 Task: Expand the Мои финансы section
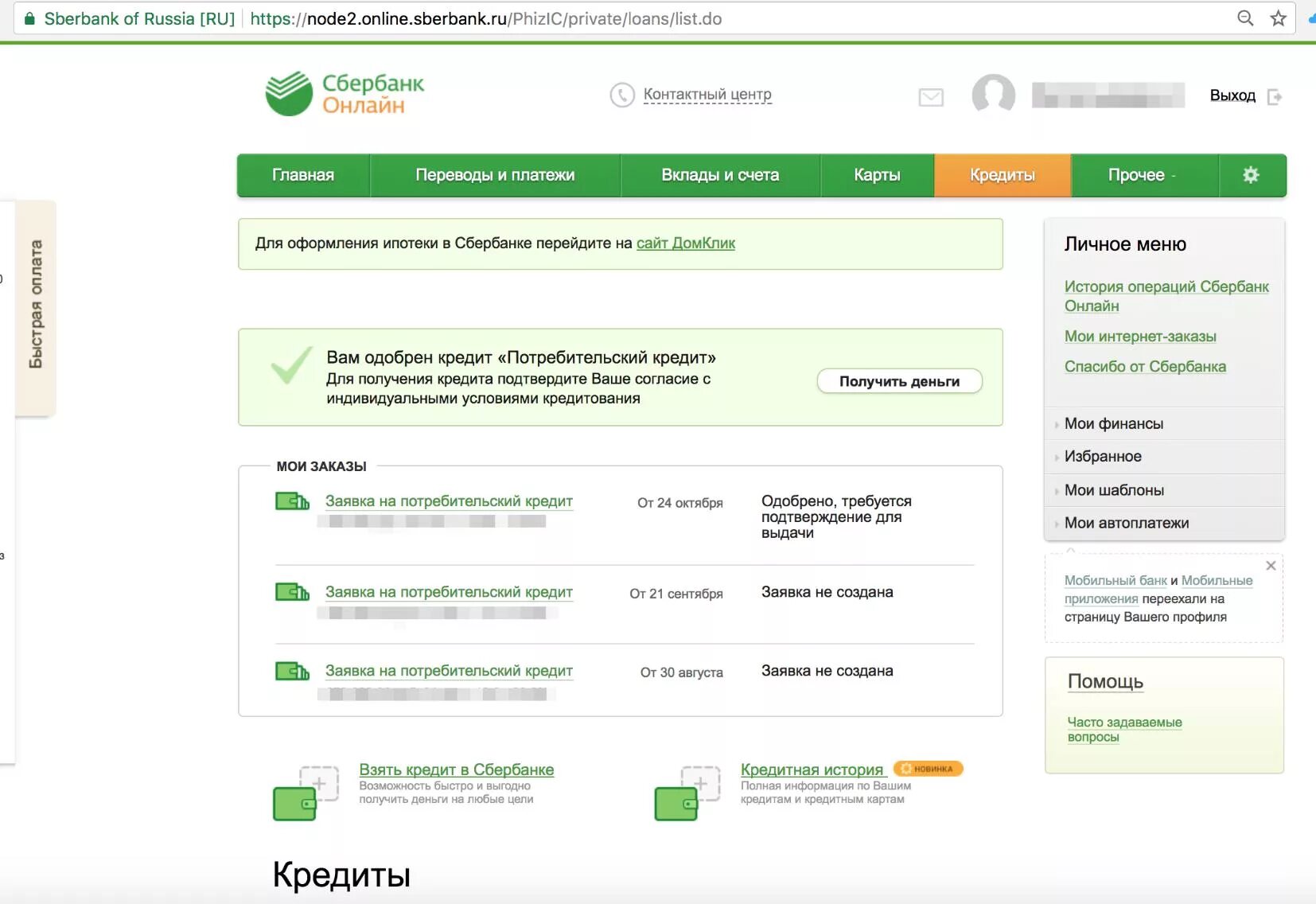coord(1164,424)
